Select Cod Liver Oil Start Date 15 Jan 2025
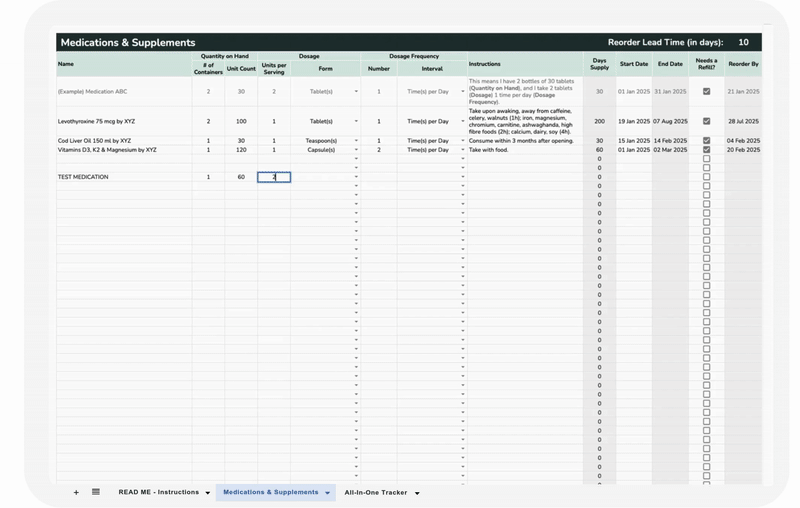The width and height of the screenshot is (800, 508). [634, 141]
